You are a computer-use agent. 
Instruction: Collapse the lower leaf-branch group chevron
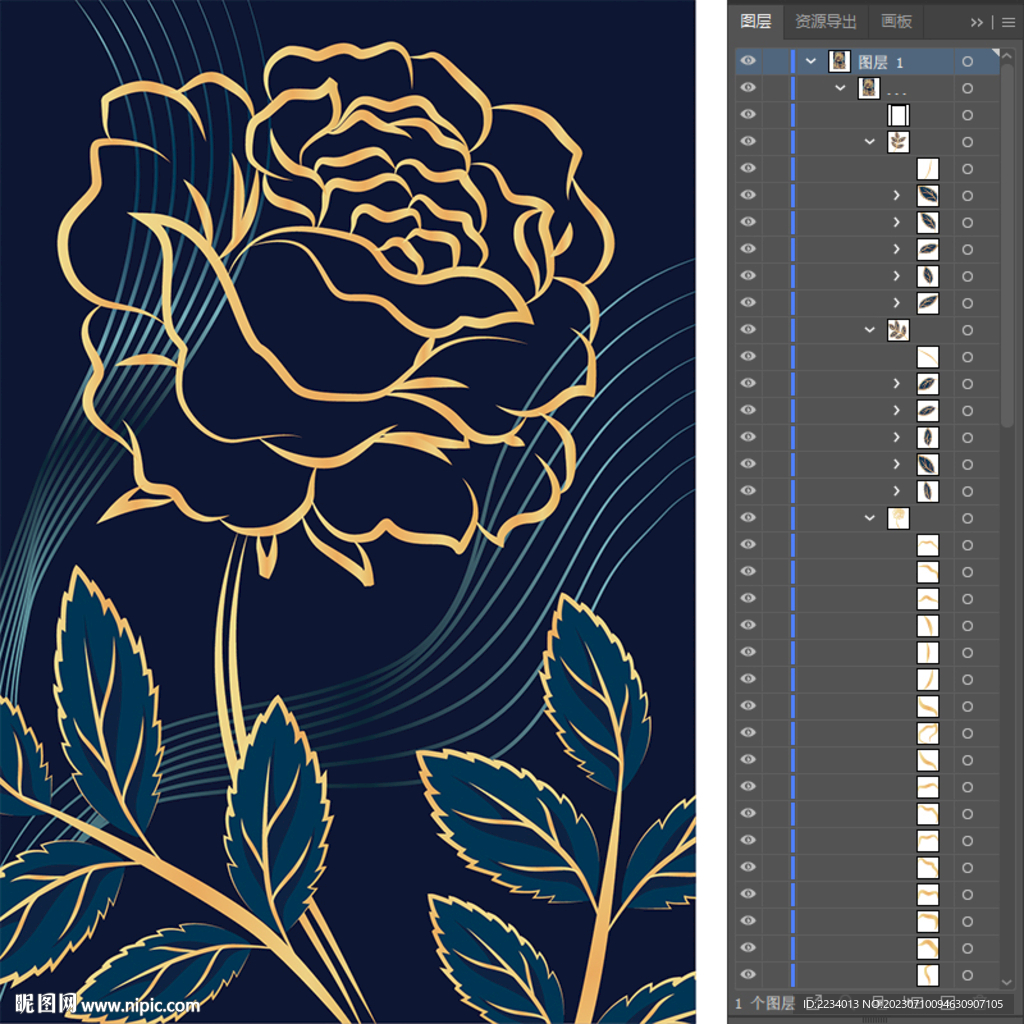(x=869, y=330)
